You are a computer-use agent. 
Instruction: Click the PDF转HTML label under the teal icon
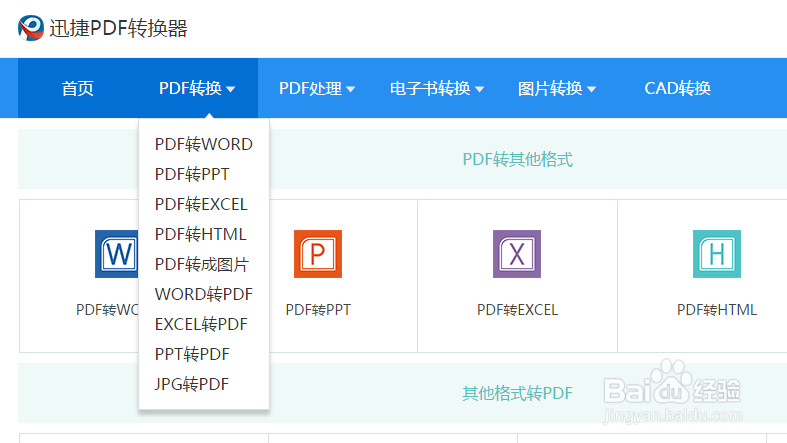717,310
